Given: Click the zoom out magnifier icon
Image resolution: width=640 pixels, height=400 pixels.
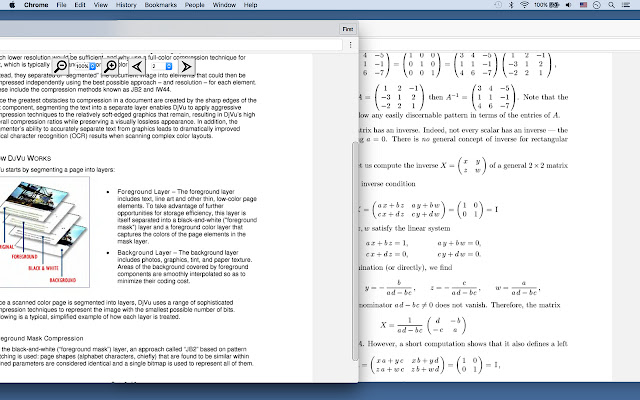Looking at the screenshot, I should (60, 66).
